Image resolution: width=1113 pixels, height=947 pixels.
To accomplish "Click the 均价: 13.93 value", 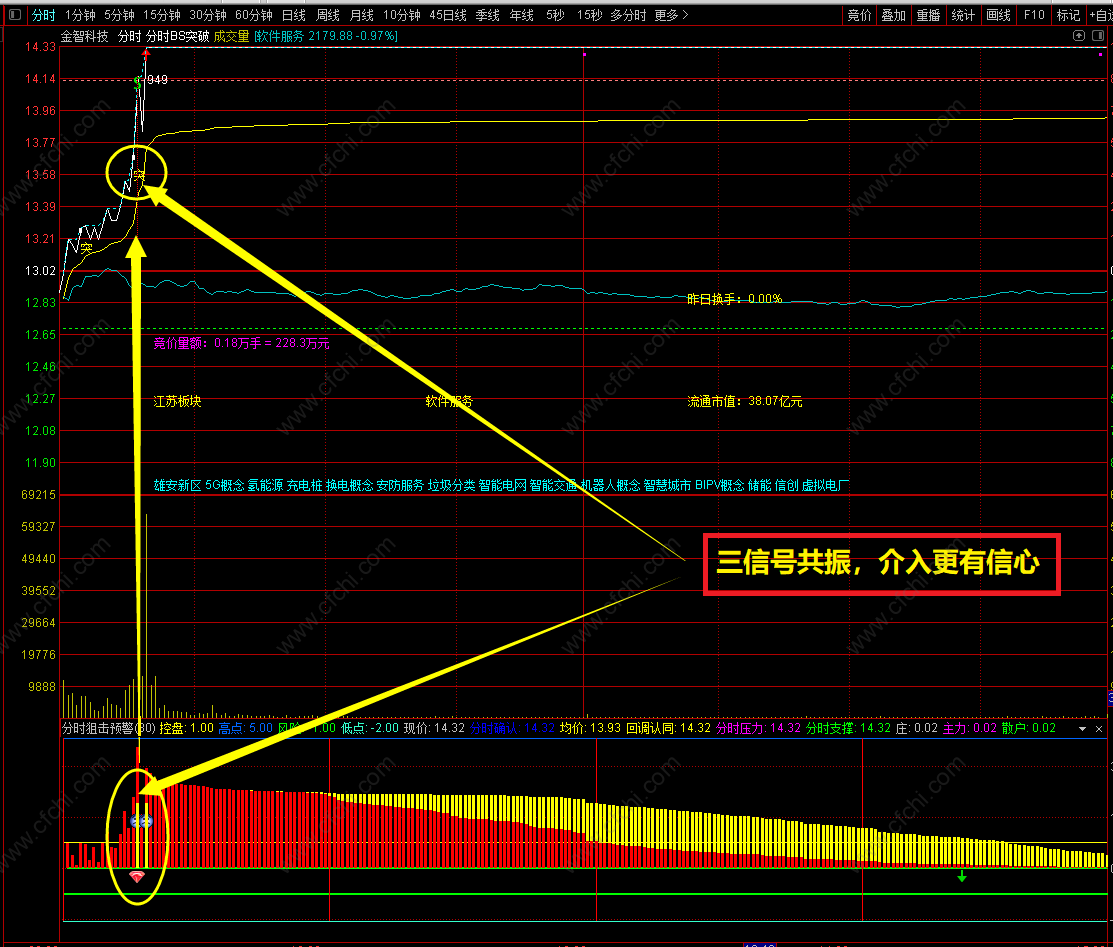I will point(590,728).
